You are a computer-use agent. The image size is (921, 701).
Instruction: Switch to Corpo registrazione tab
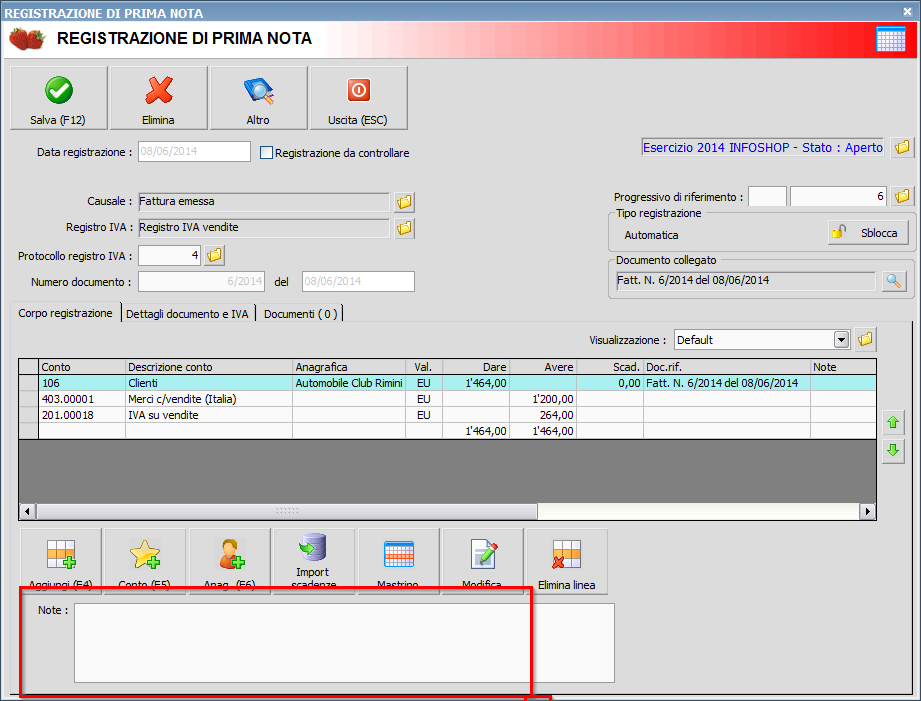click(x=65, y=313)
